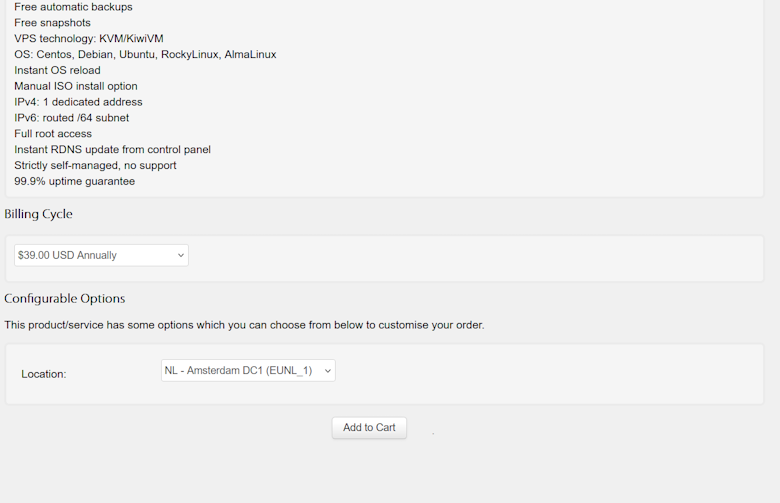Click the Billing Cycle dropdown chevron arrow

181,255
